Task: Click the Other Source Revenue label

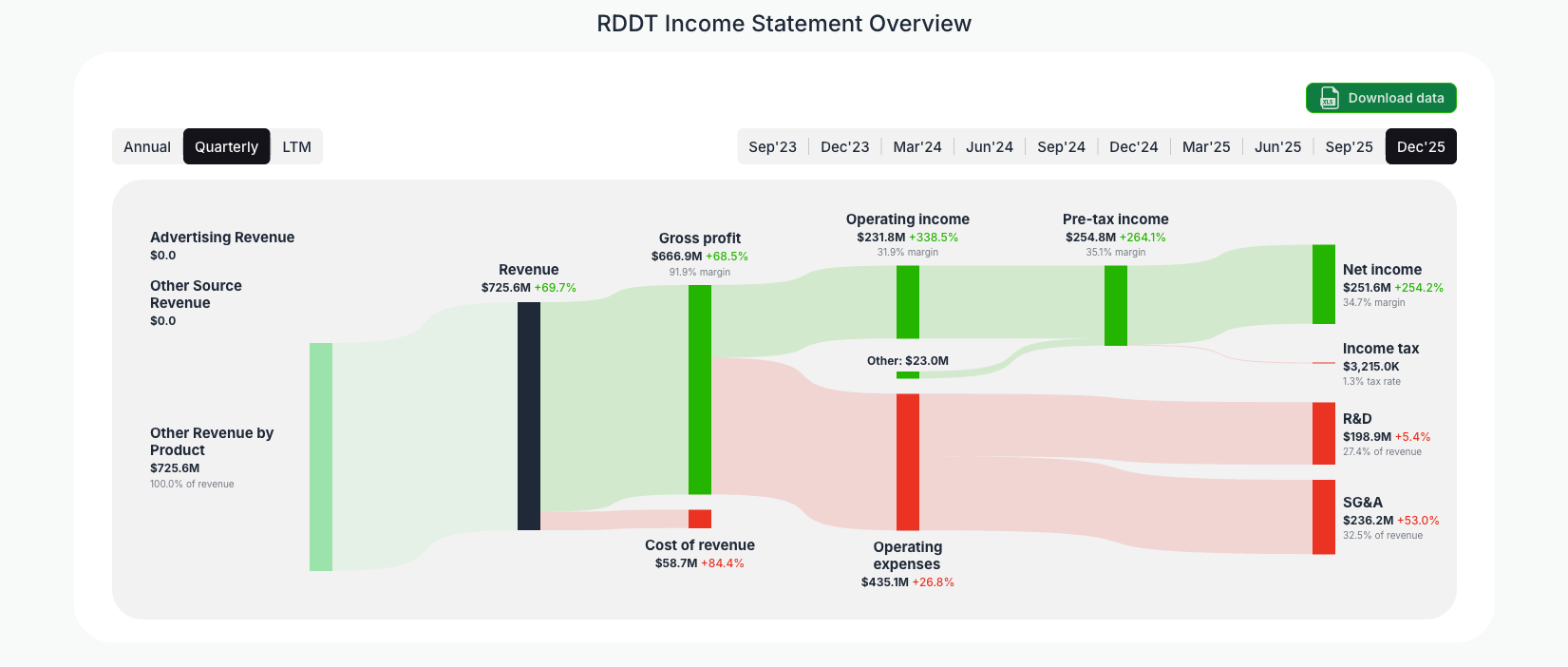Action: pyautogui.click(x=196, y=295)
